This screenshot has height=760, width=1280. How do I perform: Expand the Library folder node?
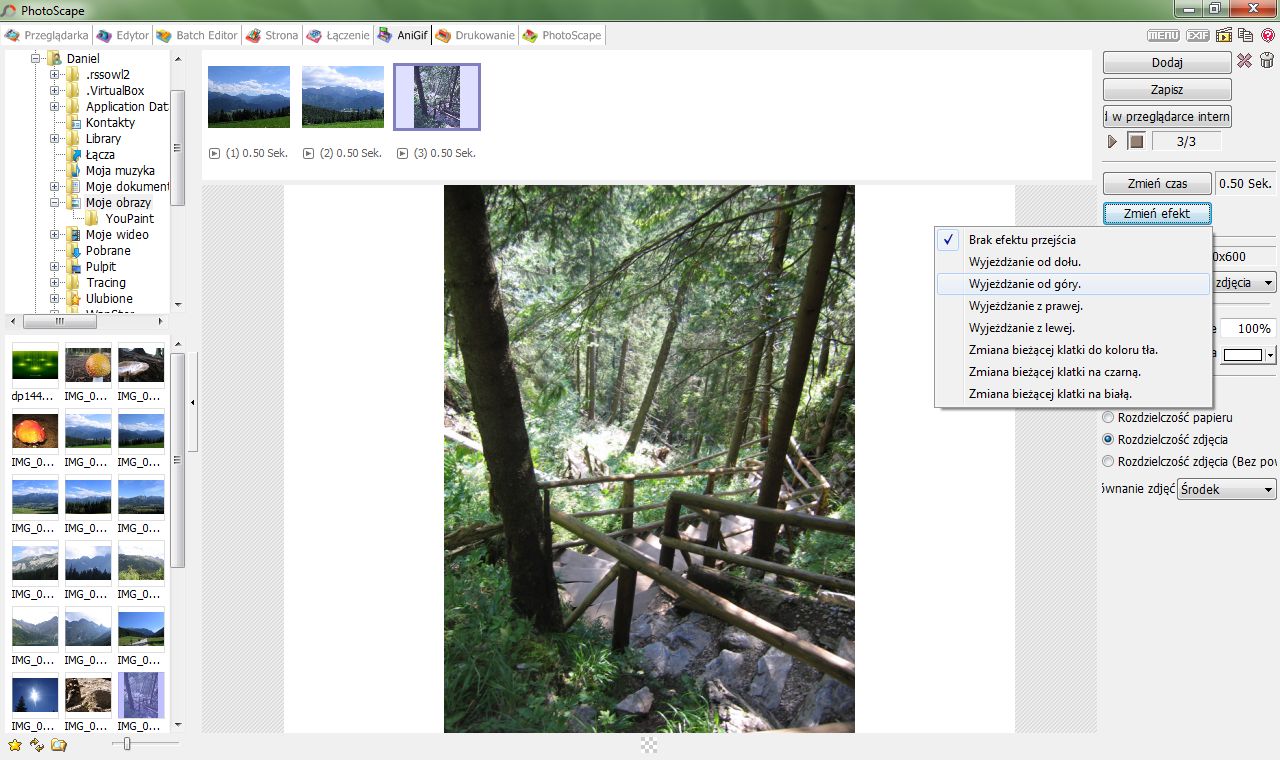[x=55, y=139]
